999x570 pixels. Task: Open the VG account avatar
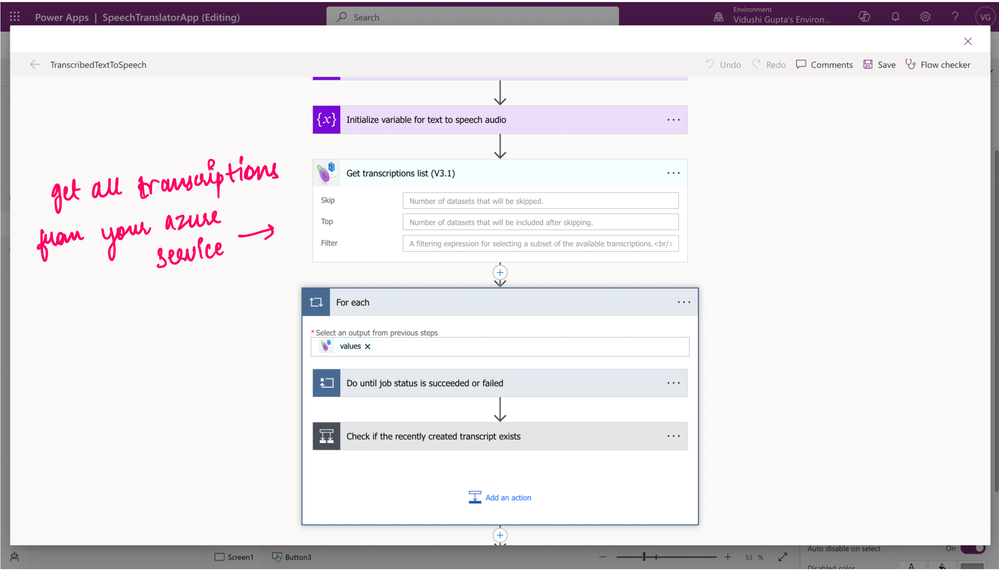point(985,17)
